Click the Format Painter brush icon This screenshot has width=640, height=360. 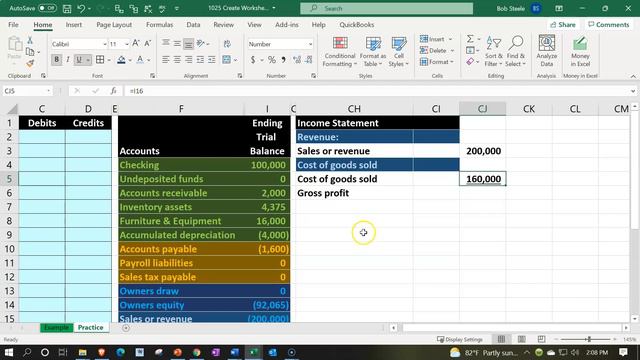click(x=30, y=63)
